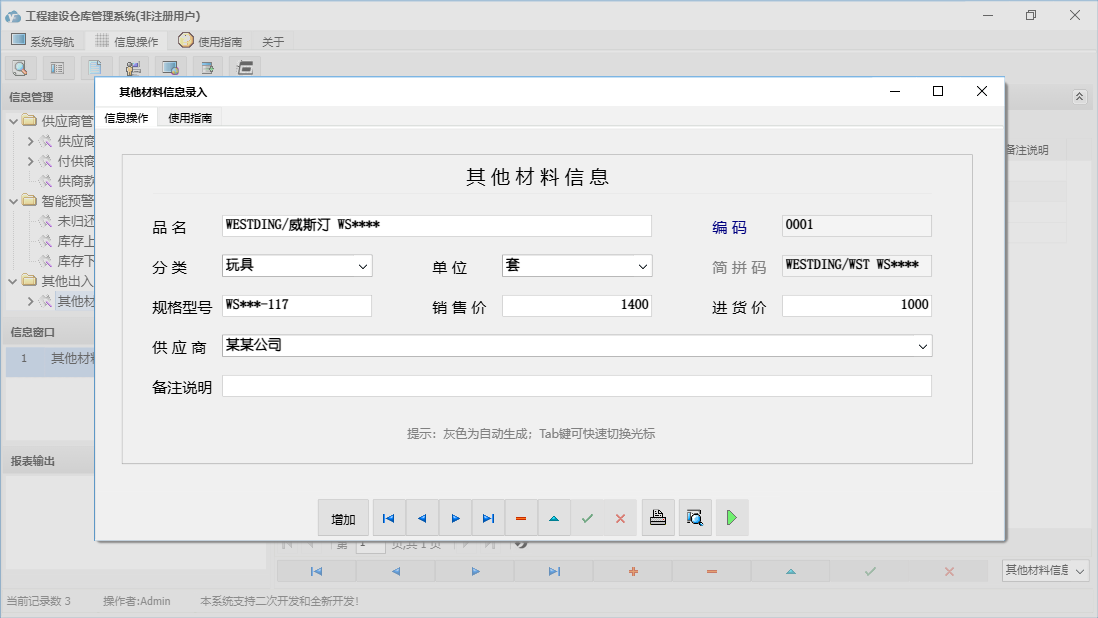Go to next record with the blue arrow icon

(x=455, y=518)
